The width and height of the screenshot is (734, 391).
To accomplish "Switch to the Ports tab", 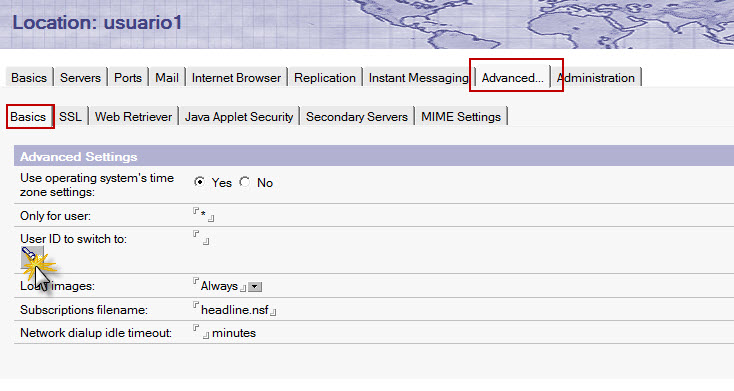I will click(x=128, y=78).
